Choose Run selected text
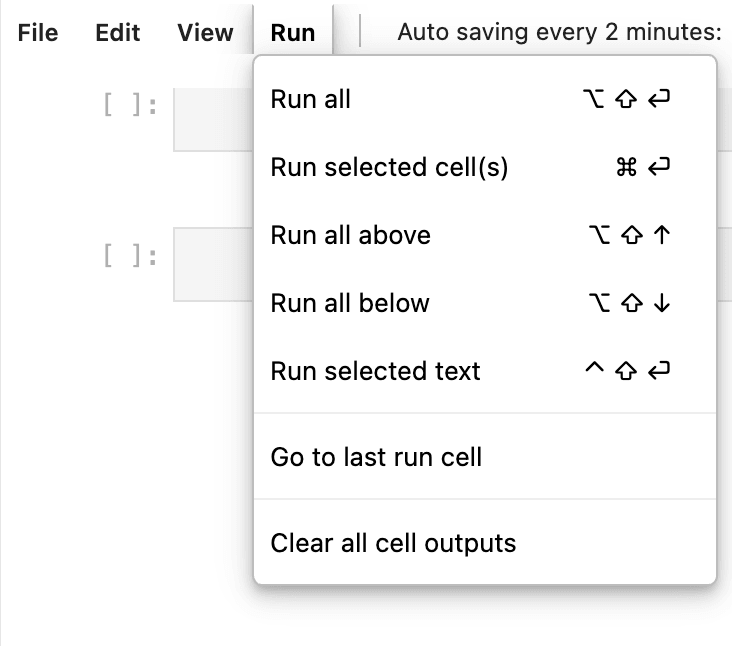 [x=375, y=371]
